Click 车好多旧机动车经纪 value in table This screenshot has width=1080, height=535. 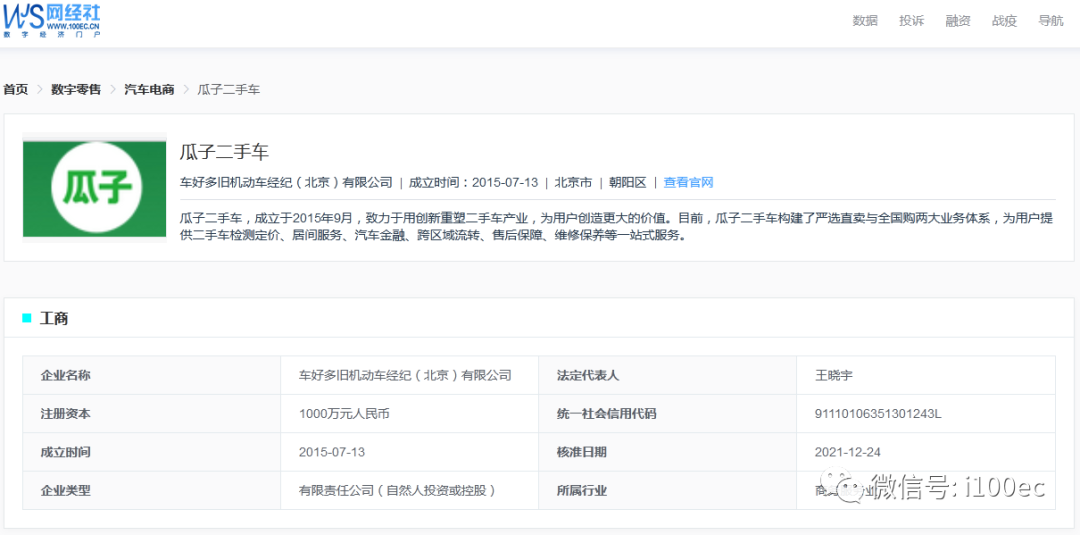coord(405,375)
